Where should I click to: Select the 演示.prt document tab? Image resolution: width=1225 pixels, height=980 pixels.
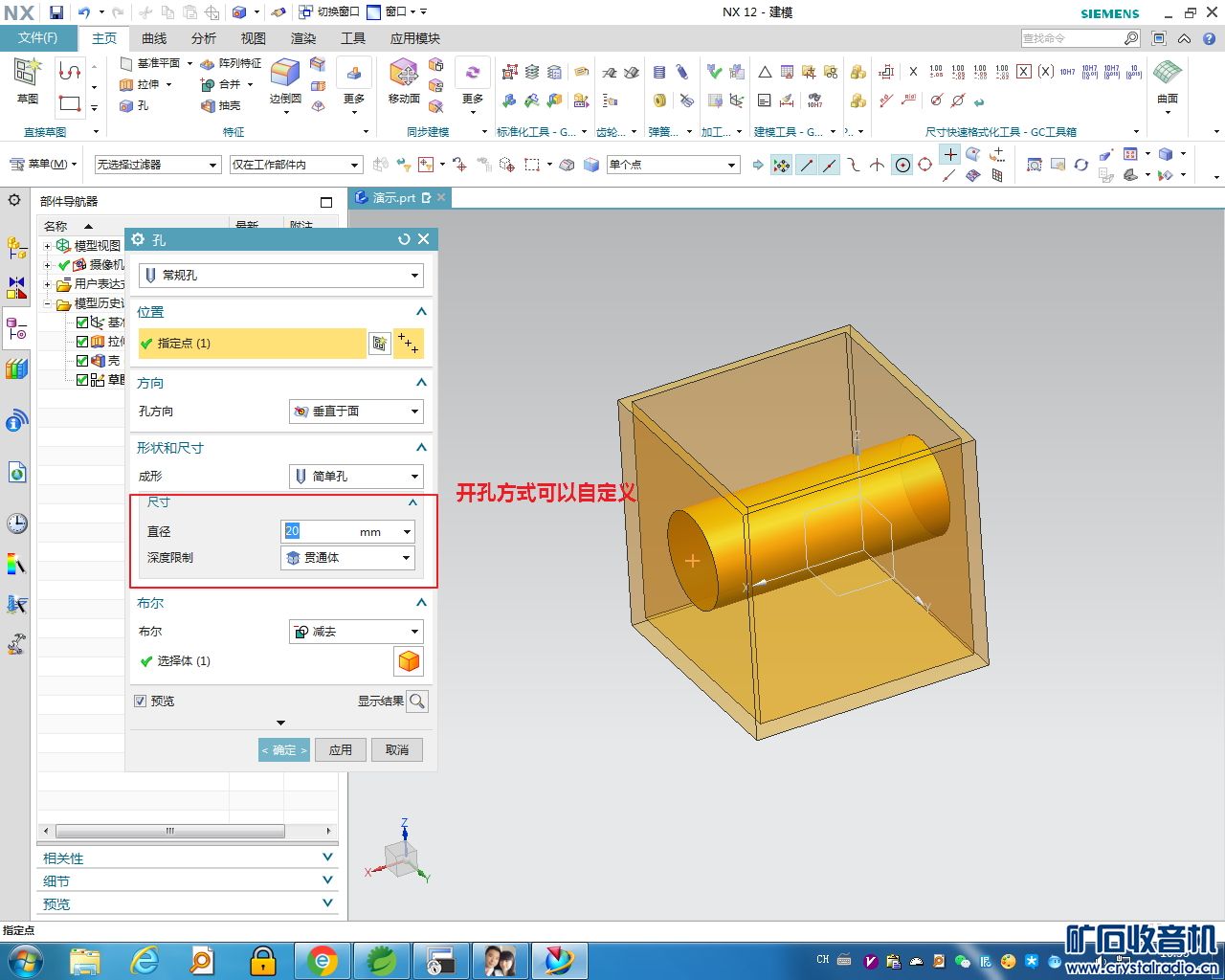coord(393,198)
